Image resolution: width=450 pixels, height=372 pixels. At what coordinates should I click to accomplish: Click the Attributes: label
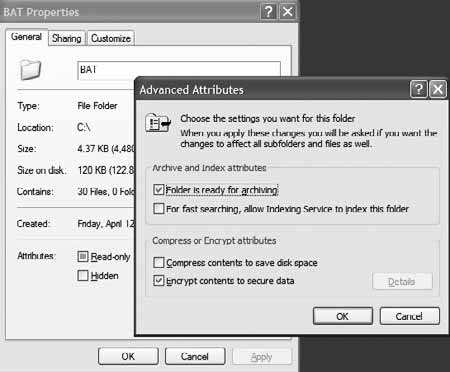(36, 256)
